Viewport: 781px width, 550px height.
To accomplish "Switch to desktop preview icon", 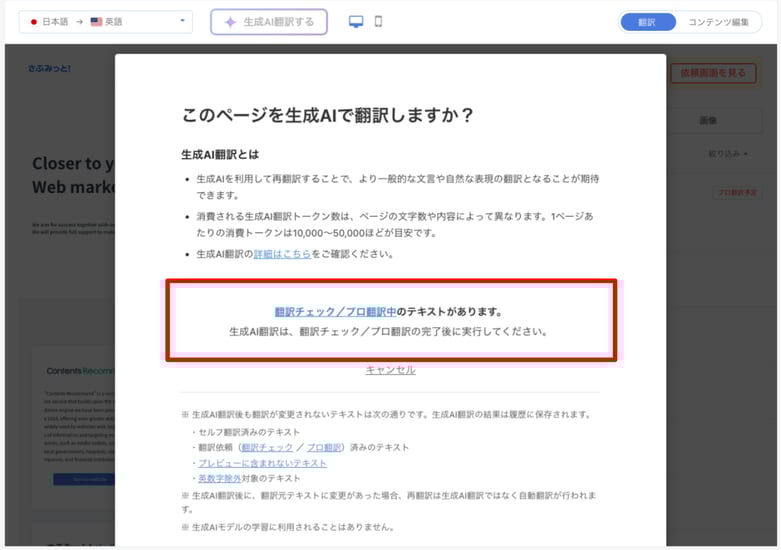I will click(x=356, y=22).
